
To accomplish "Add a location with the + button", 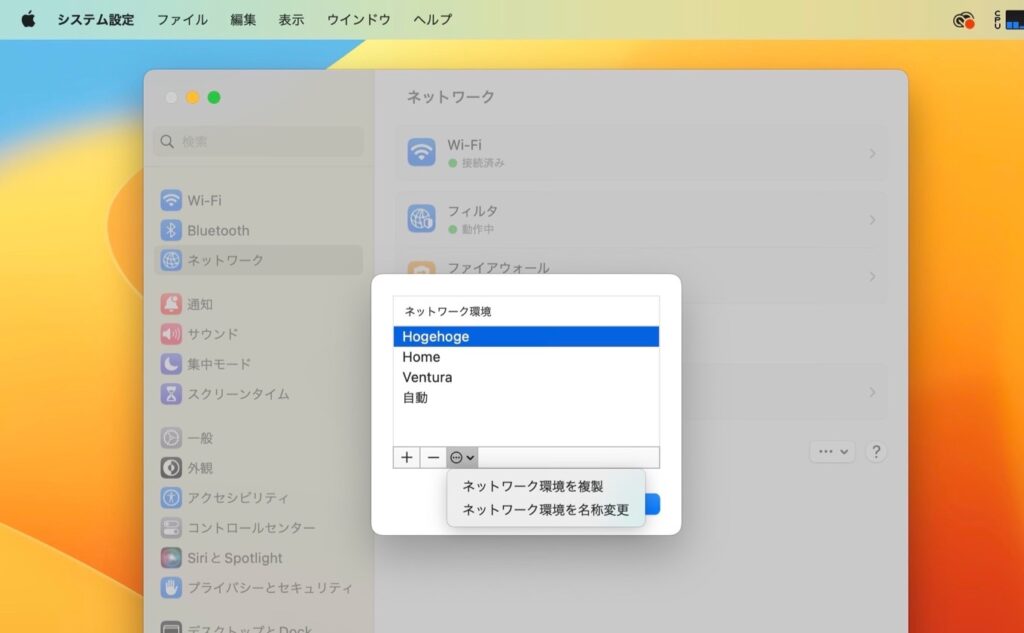I will pyautogui.click(x=406, y=457).
